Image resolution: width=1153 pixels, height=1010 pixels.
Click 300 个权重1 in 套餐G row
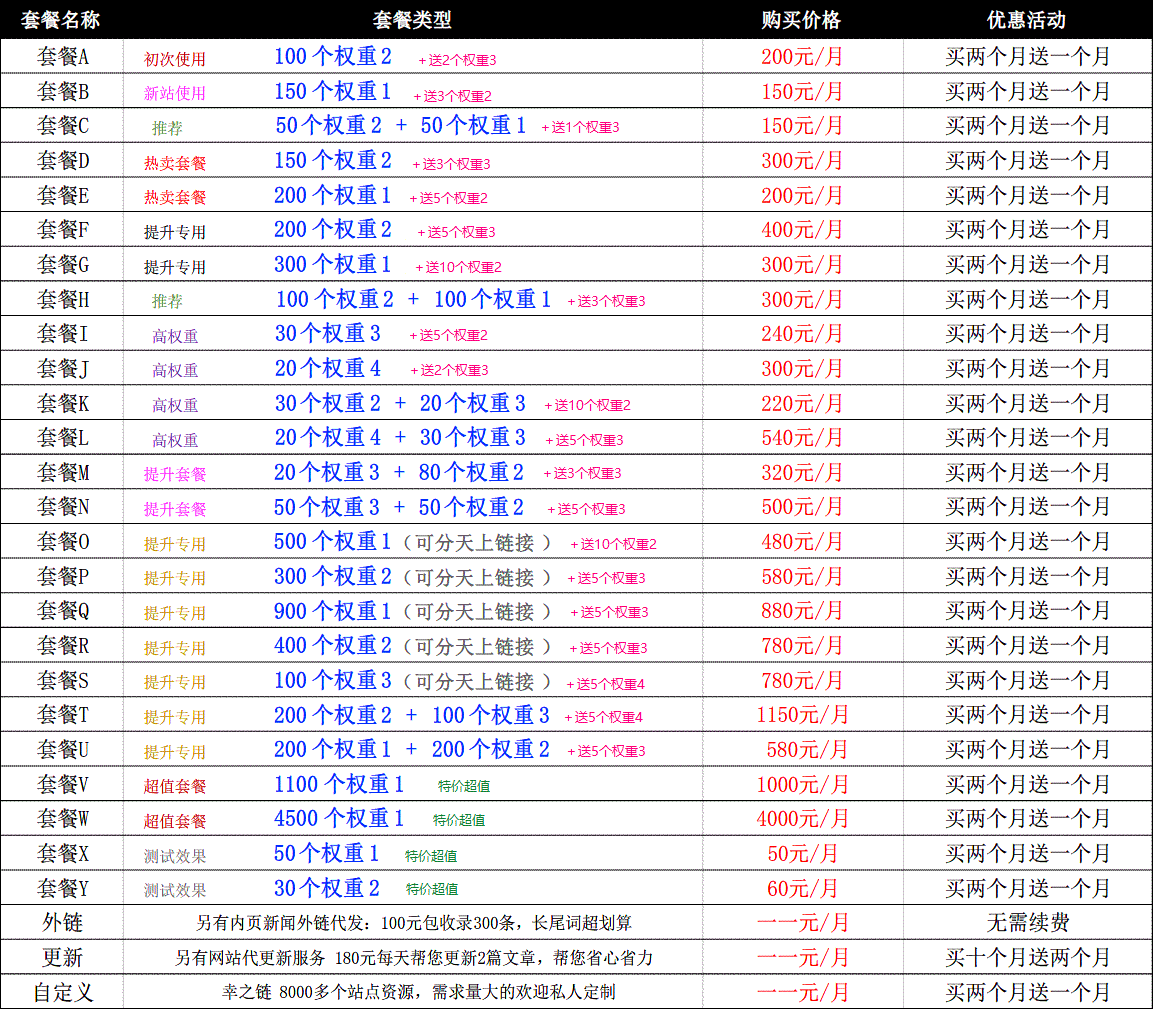(x=333, y=264)
